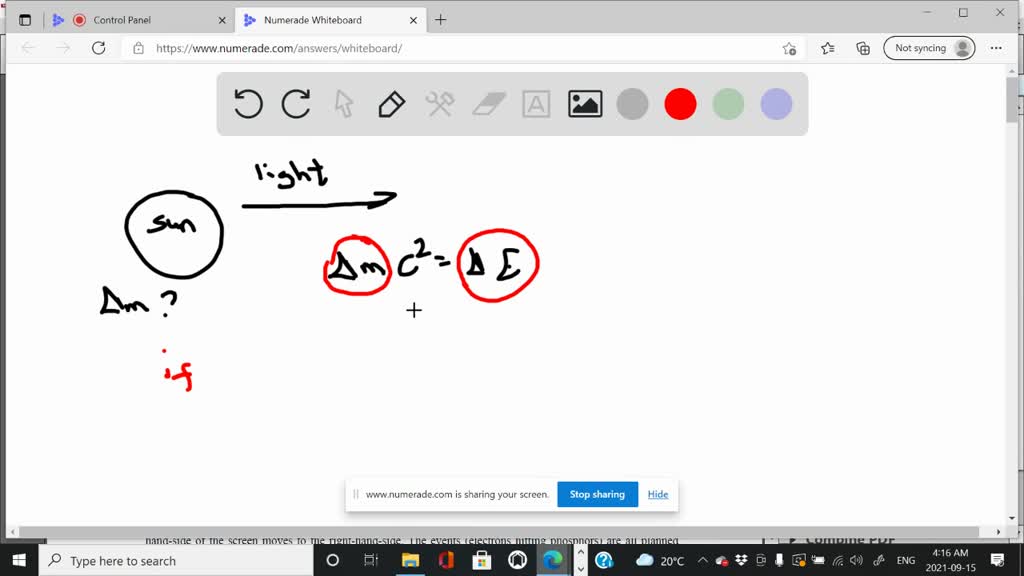The height and width of the screenshot is (576, 1024).
Task: Hide the screen sharing notice
Action: coord(658,494)
